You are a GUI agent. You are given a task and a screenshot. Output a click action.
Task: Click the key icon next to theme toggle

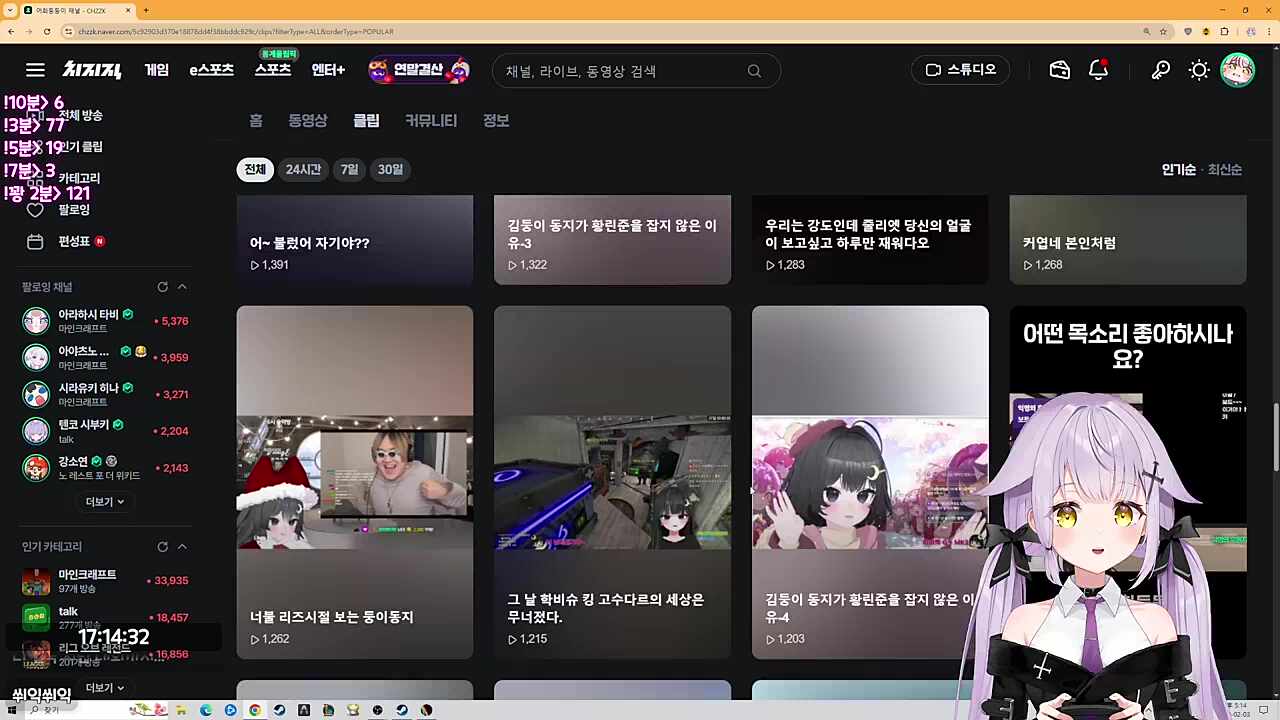click(1160, 70)
